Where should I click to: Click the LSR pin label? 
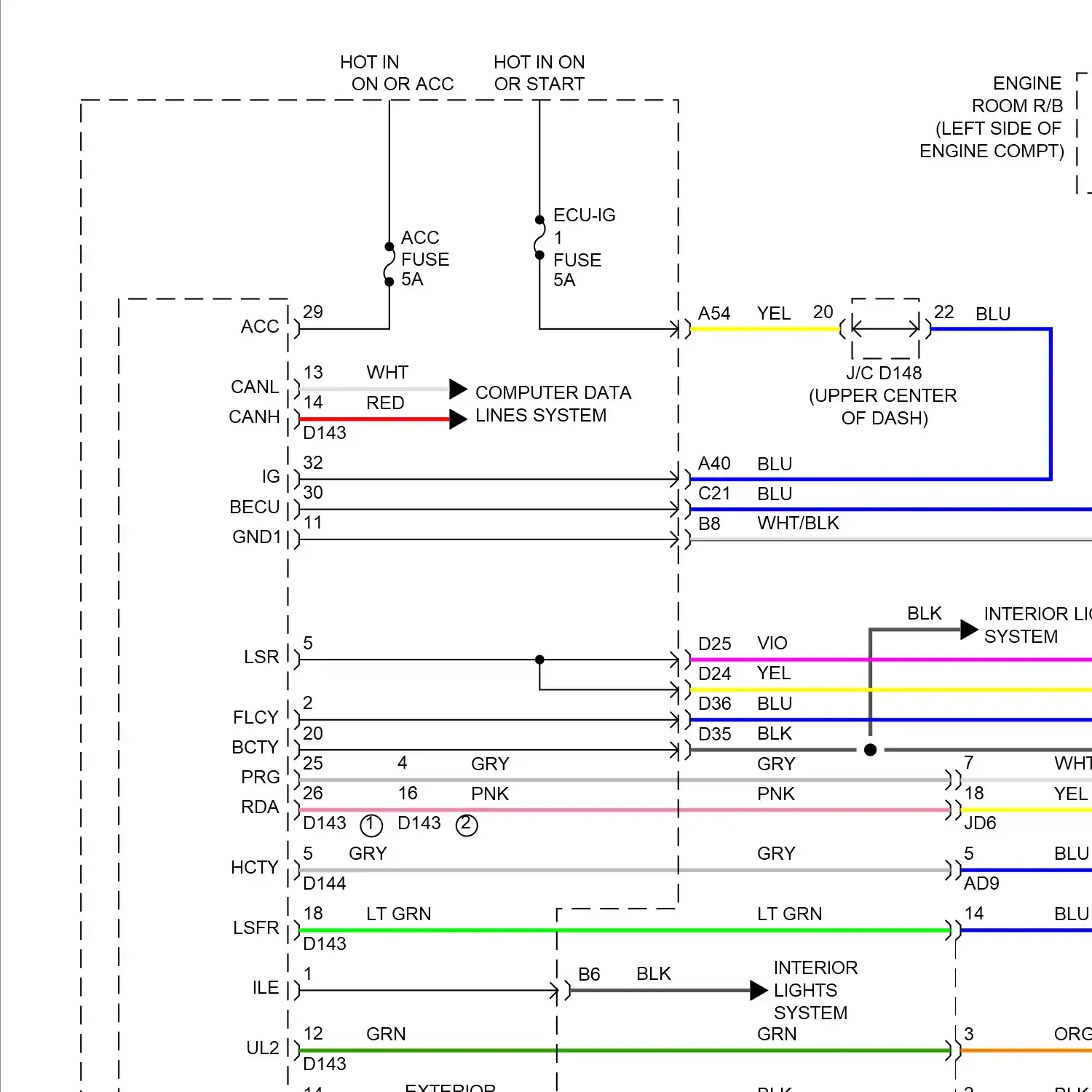point(261,657)
